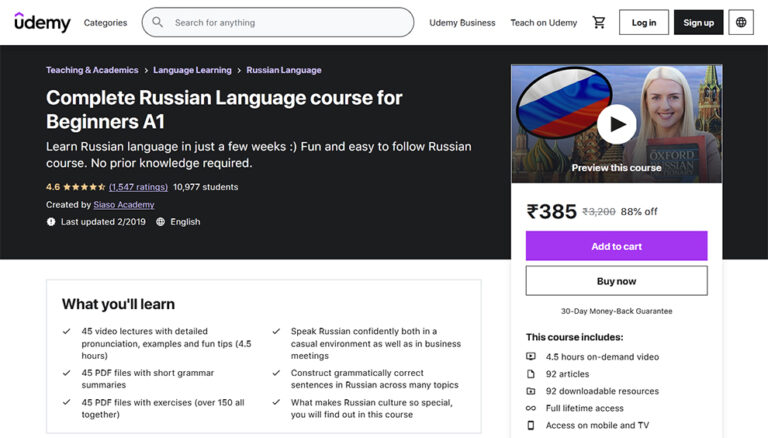The width and height of the screenshot is (768, 438).
Task: Click checkmark beside 45 PDF exercises
Action: (67, 402)
